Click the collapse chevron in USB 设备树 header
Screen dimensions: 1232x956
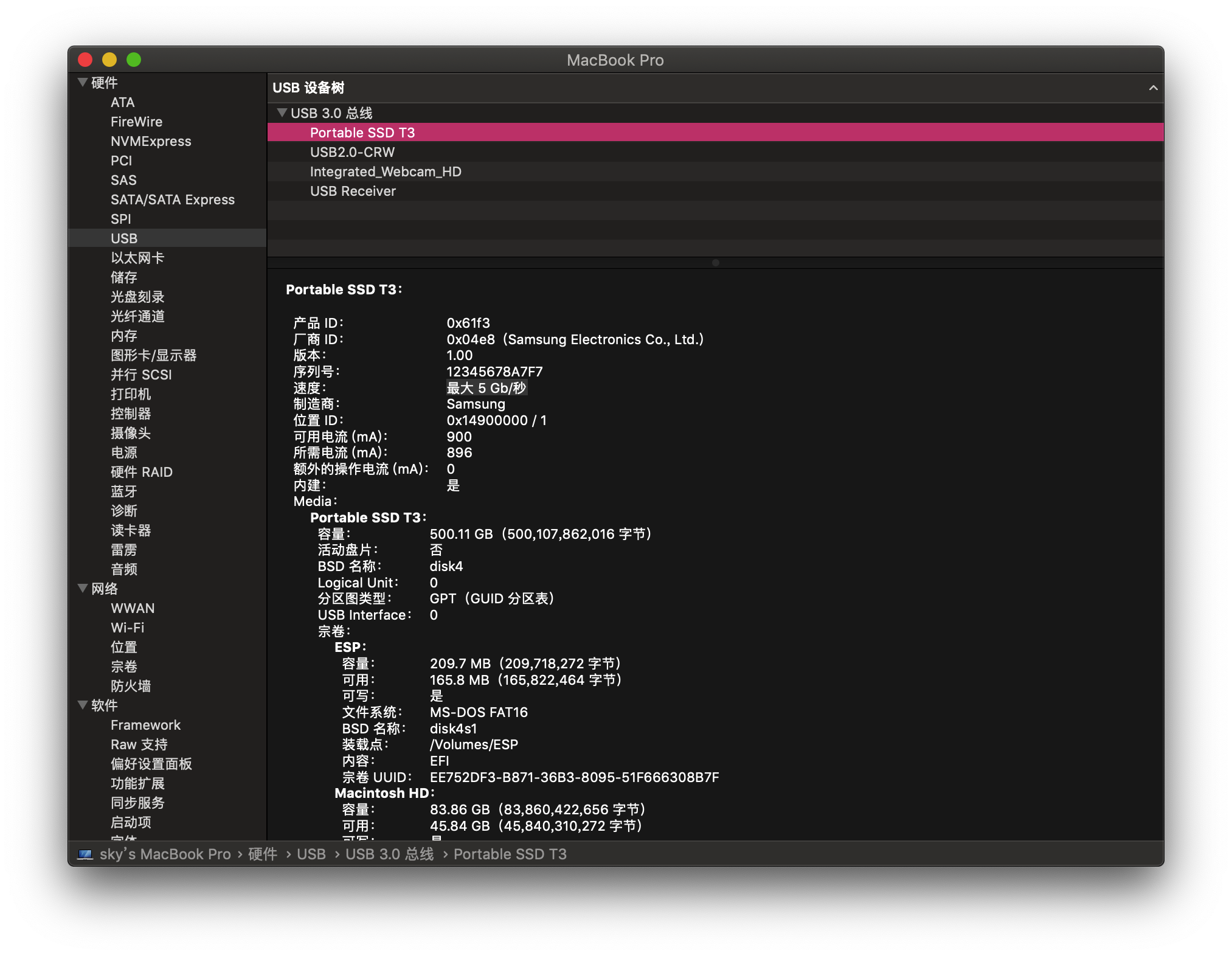[x=1152, y=88]
